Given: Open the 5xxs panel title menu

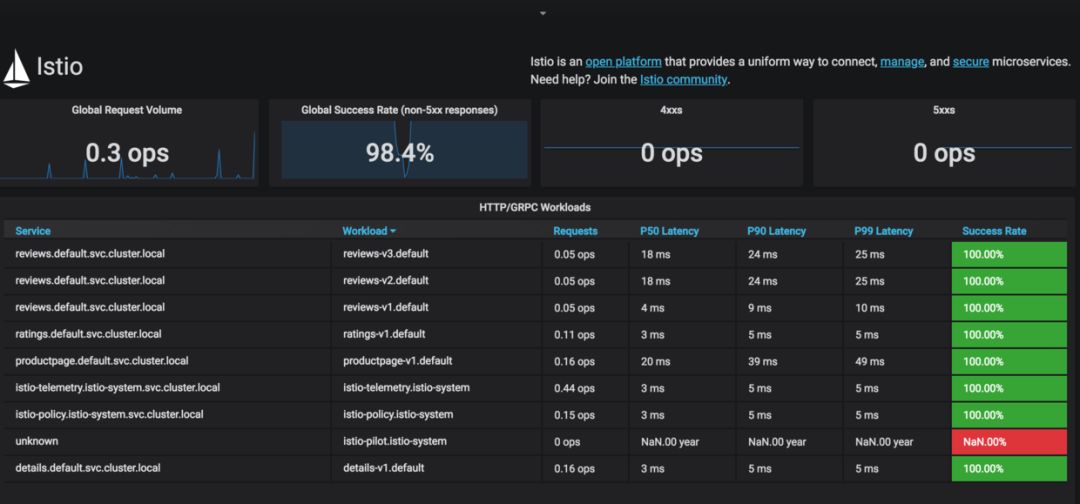Looking at the screenshot, I should (944, 109).
